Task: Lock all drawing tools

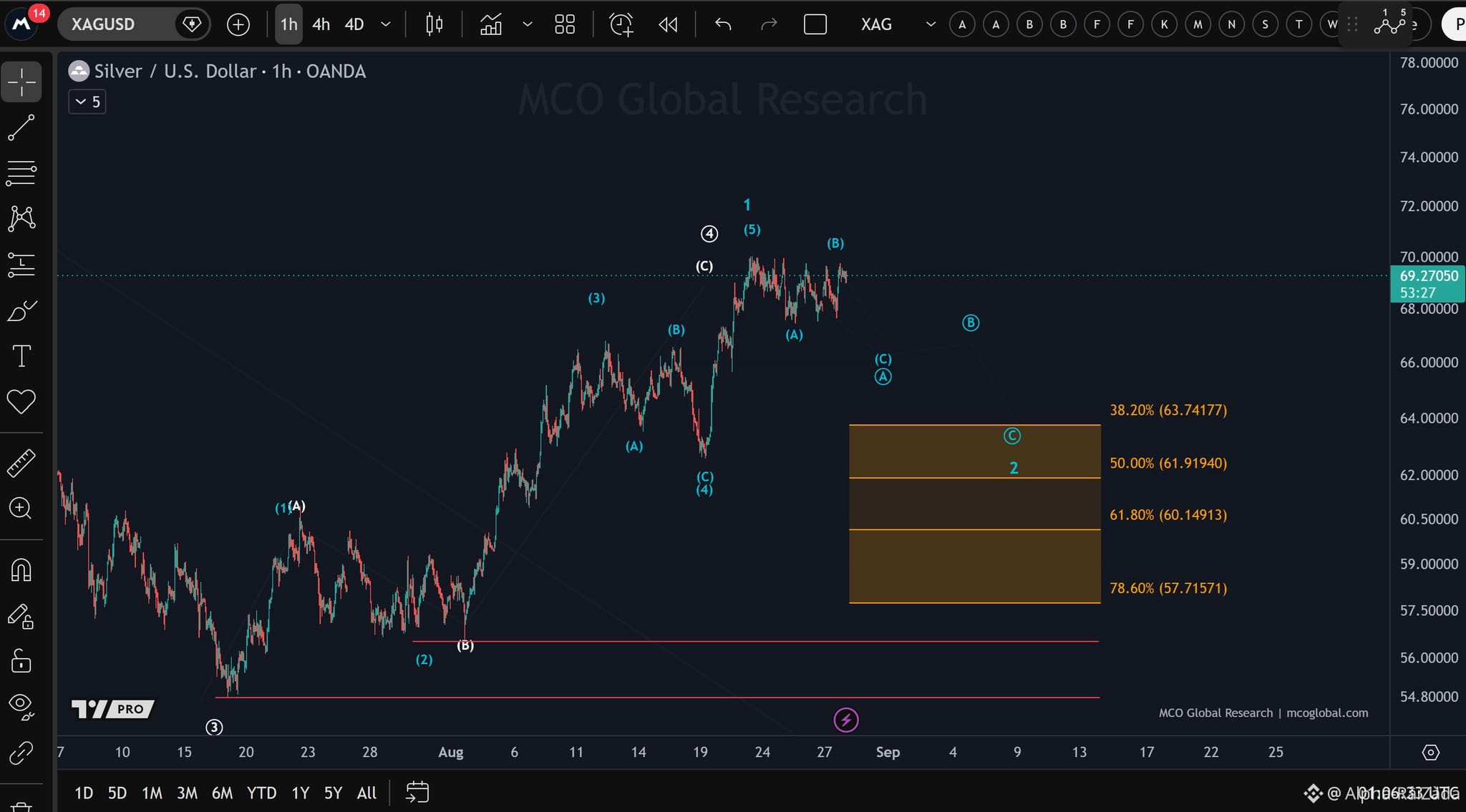Action: 21,661
